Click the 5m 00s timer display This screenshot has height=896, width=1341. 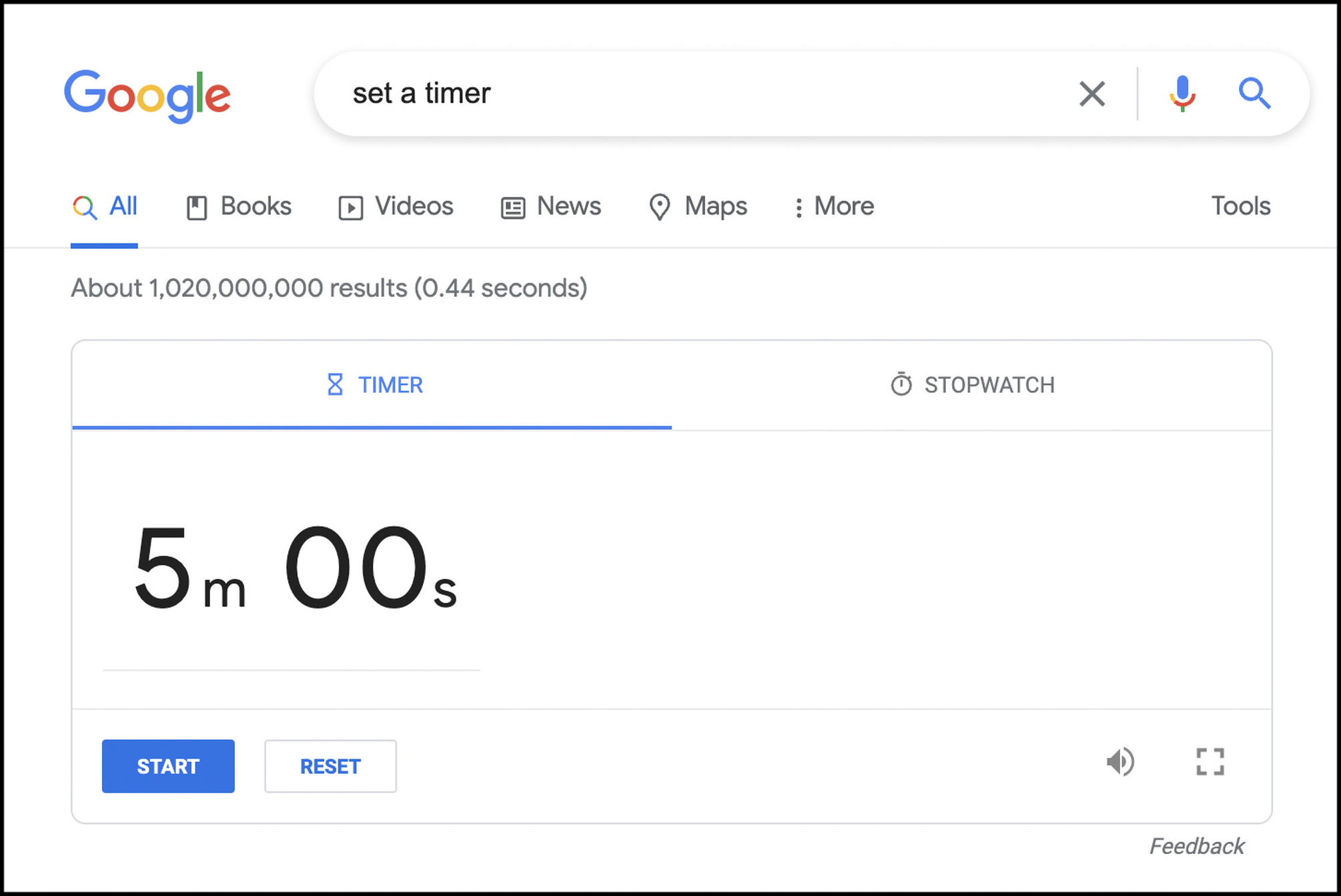coord(294,568)
